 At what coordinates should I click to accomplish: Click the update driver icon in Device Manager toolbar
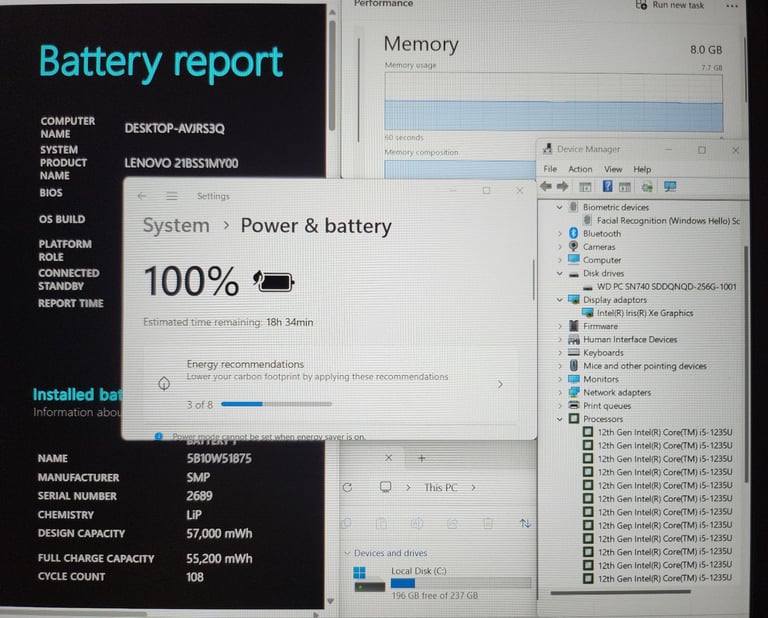(x=647, y=187)
